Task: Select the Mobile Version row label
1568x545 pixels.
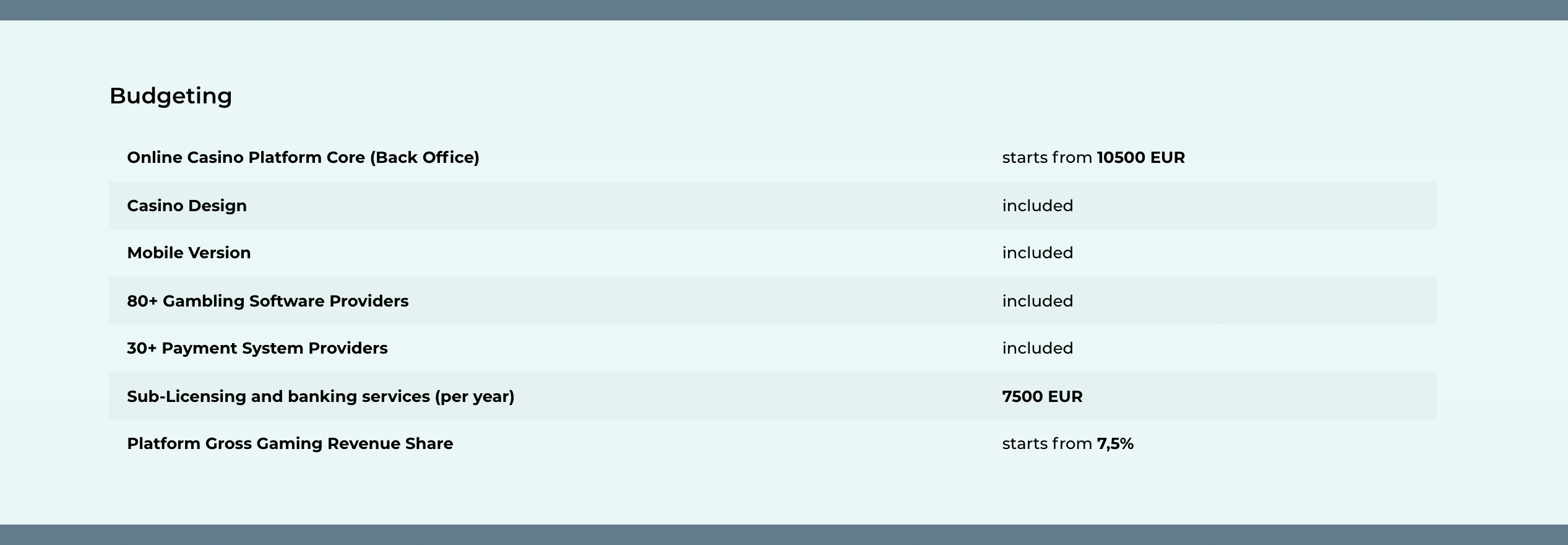Action: [189, 253]
